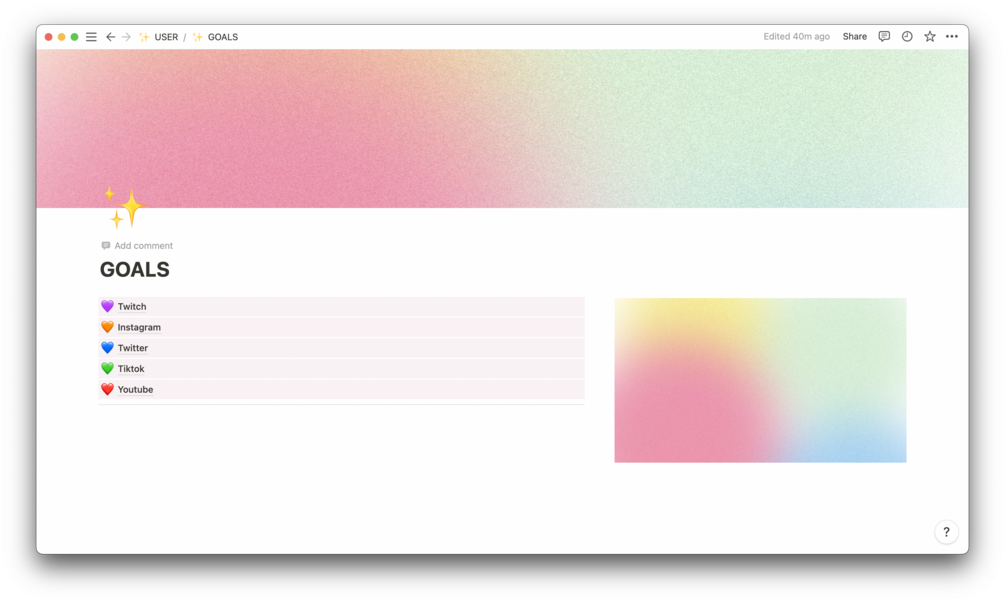Open the sidebar hamburger menu

(x=91, y=37)
